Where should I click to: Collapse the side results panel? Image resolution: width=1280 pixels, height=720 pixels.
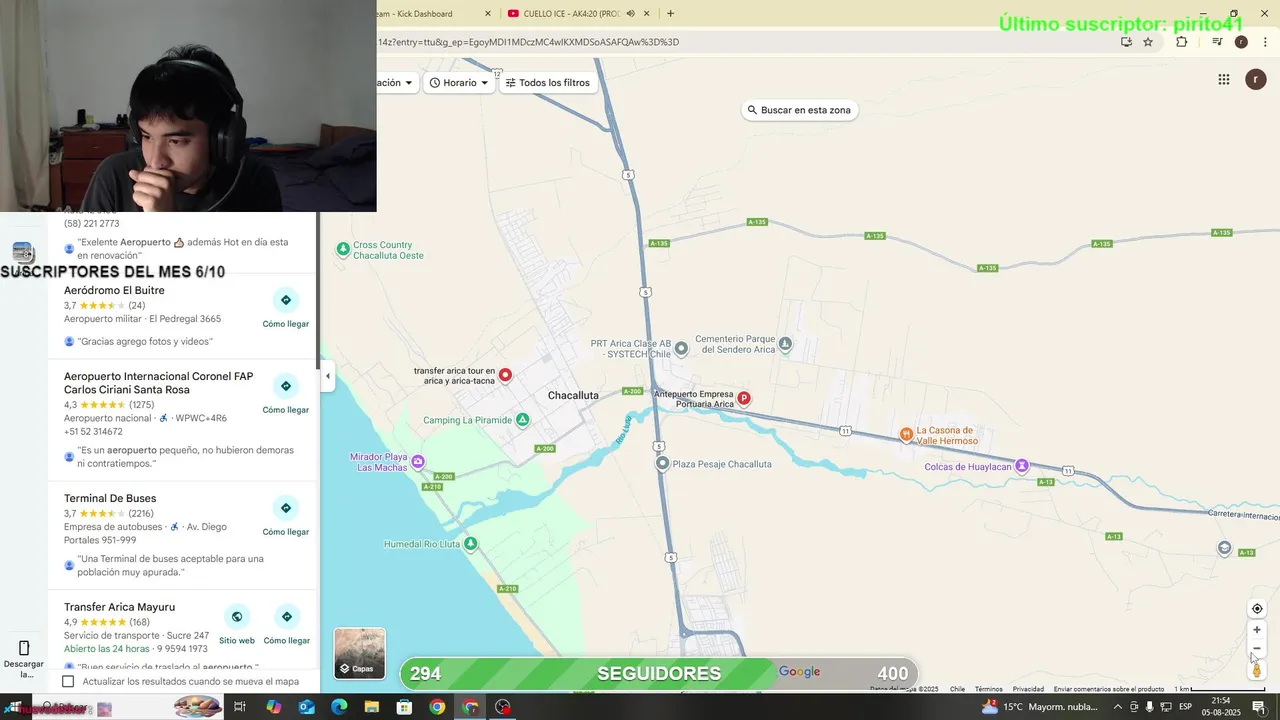tap(328, 376)
